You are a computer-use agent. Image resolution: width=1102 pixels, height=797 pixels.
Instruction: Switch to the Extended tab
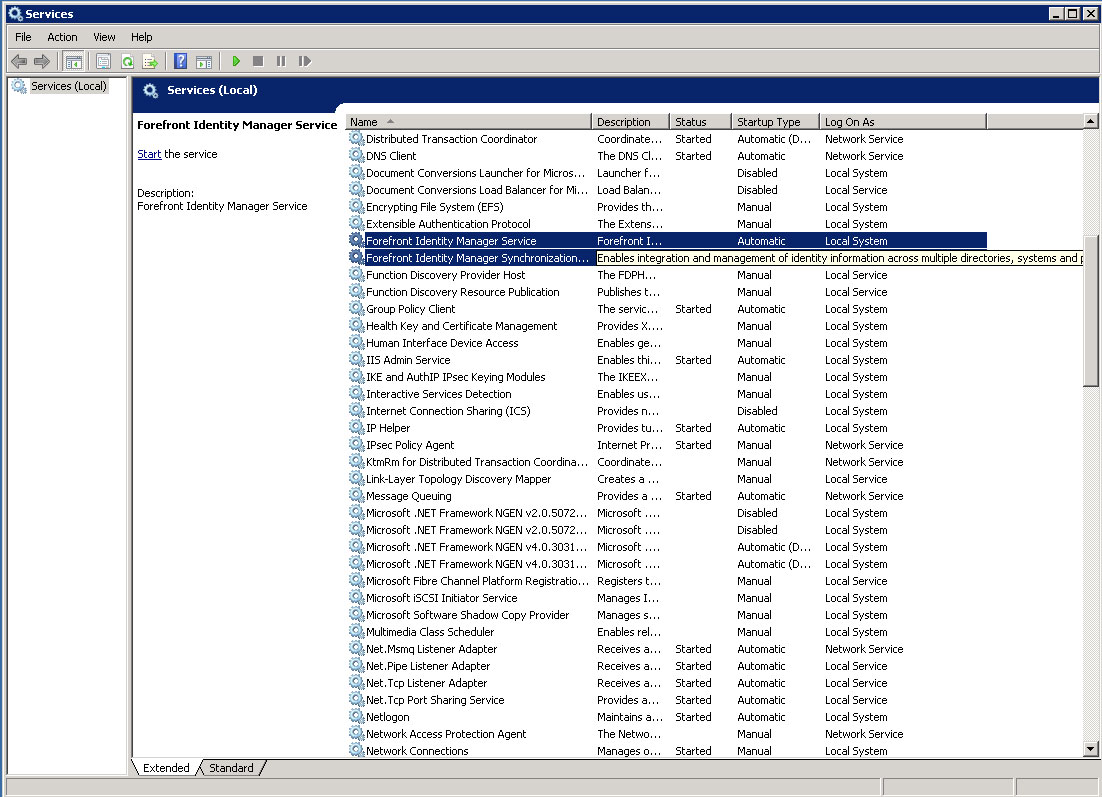[166, 767]
